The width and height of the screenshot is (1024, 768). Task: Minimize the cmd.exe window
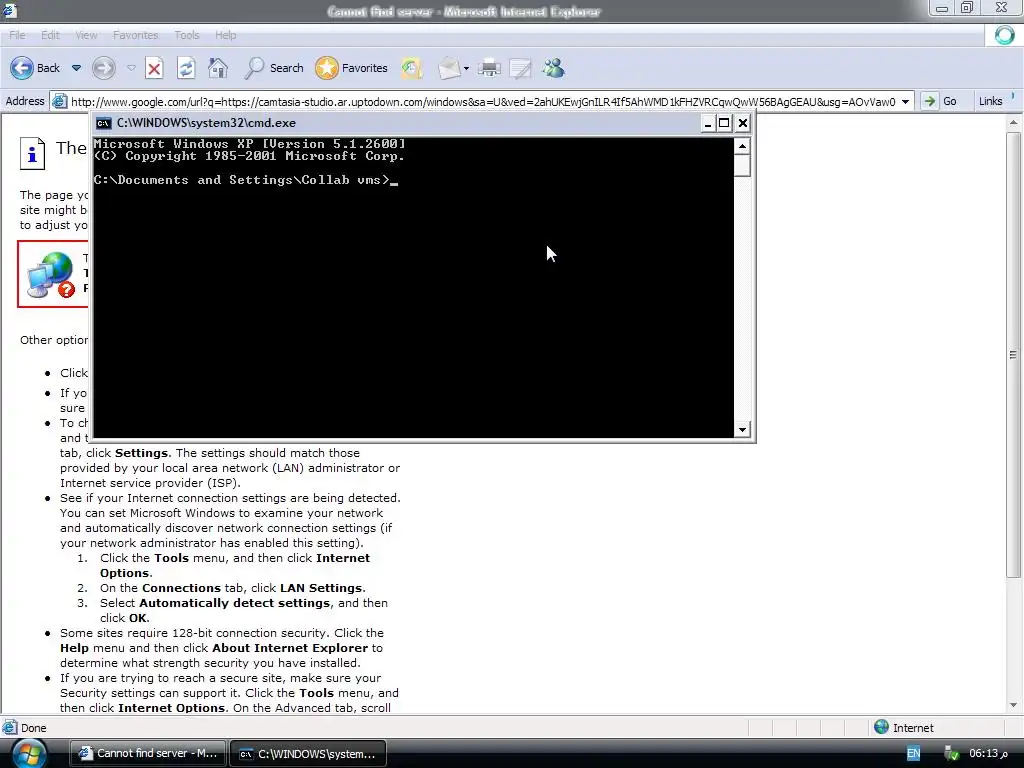[x=707, y=123]
